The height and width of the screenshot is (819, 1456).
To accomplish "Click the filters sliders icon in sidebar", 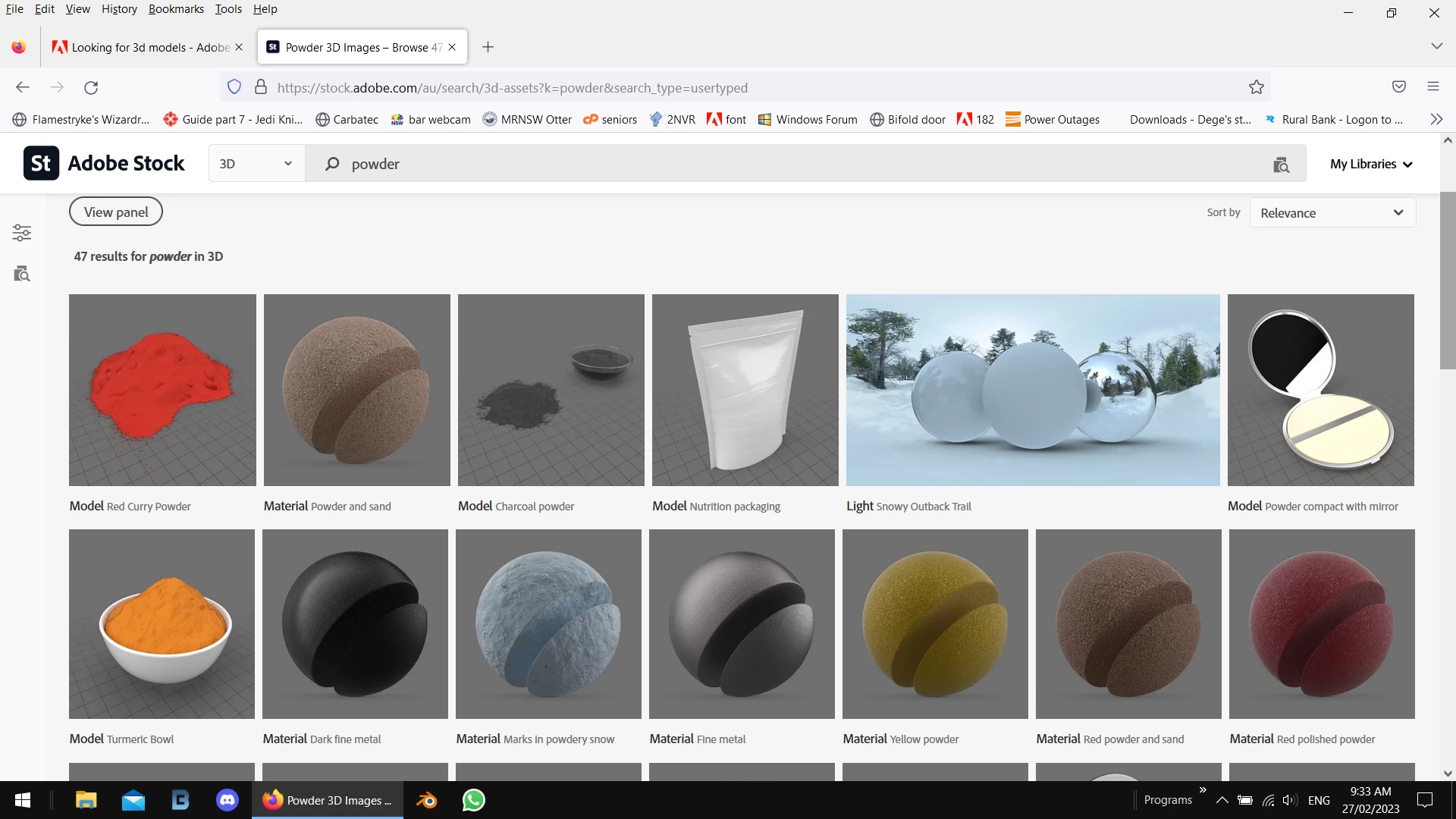I will tap(22, 233).
